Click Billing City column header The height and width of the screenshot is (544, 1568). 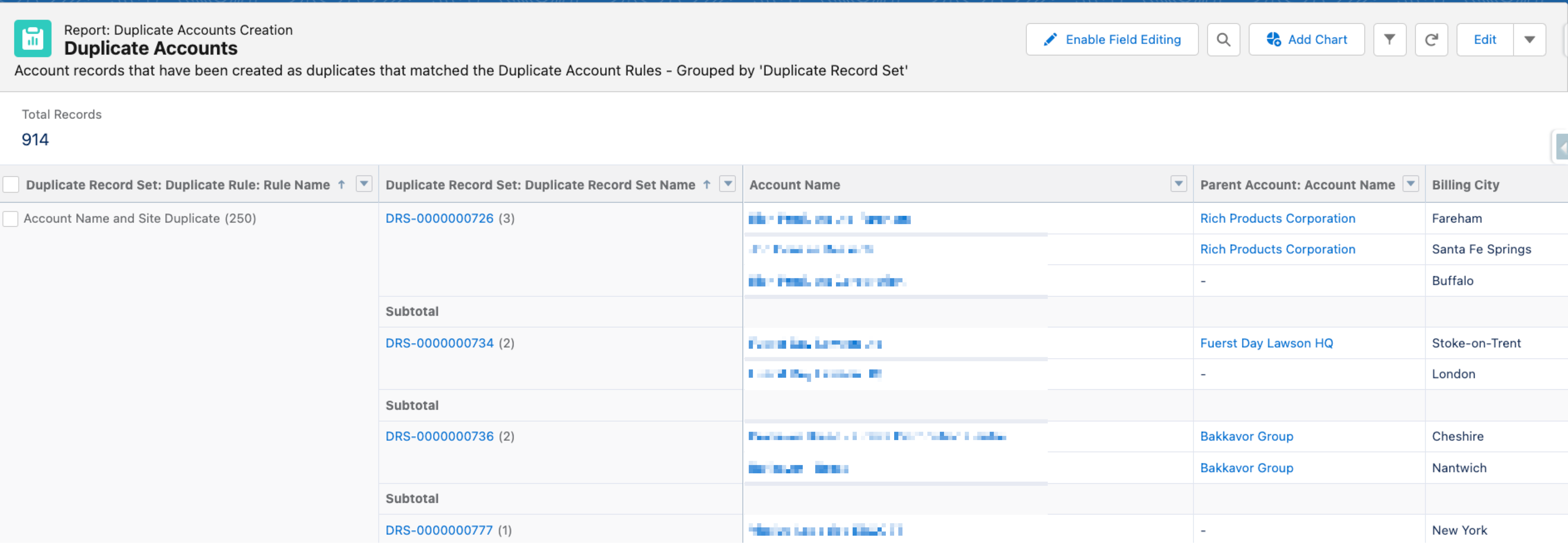[x=1466, y=185]
